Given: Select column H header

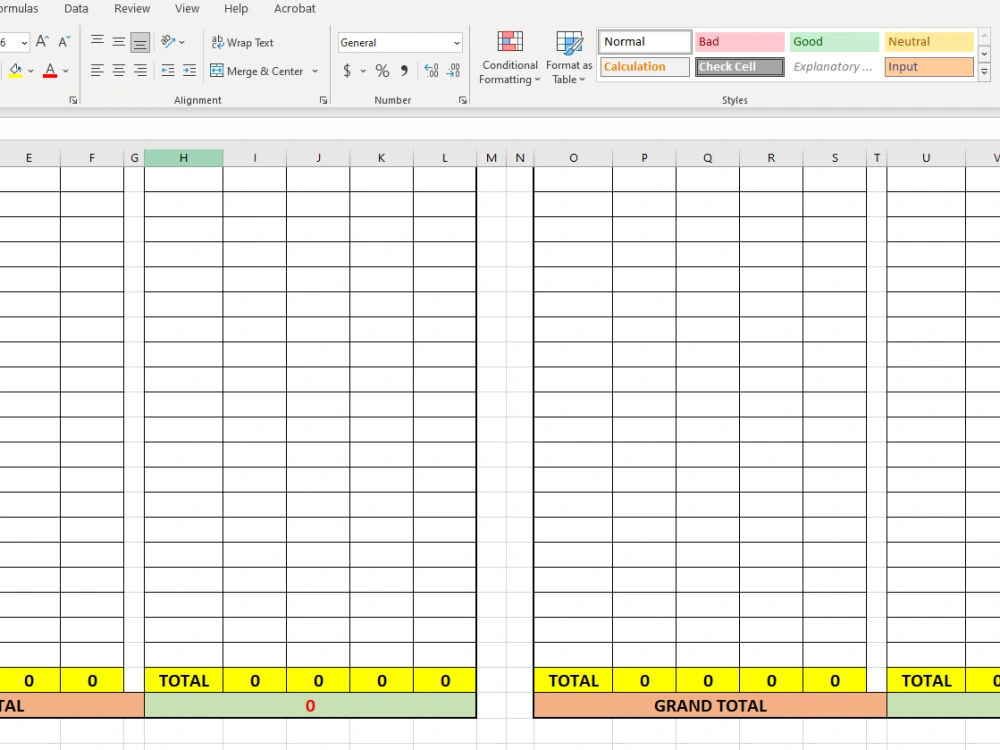Looking at the screenshot, I should (184, 158).
